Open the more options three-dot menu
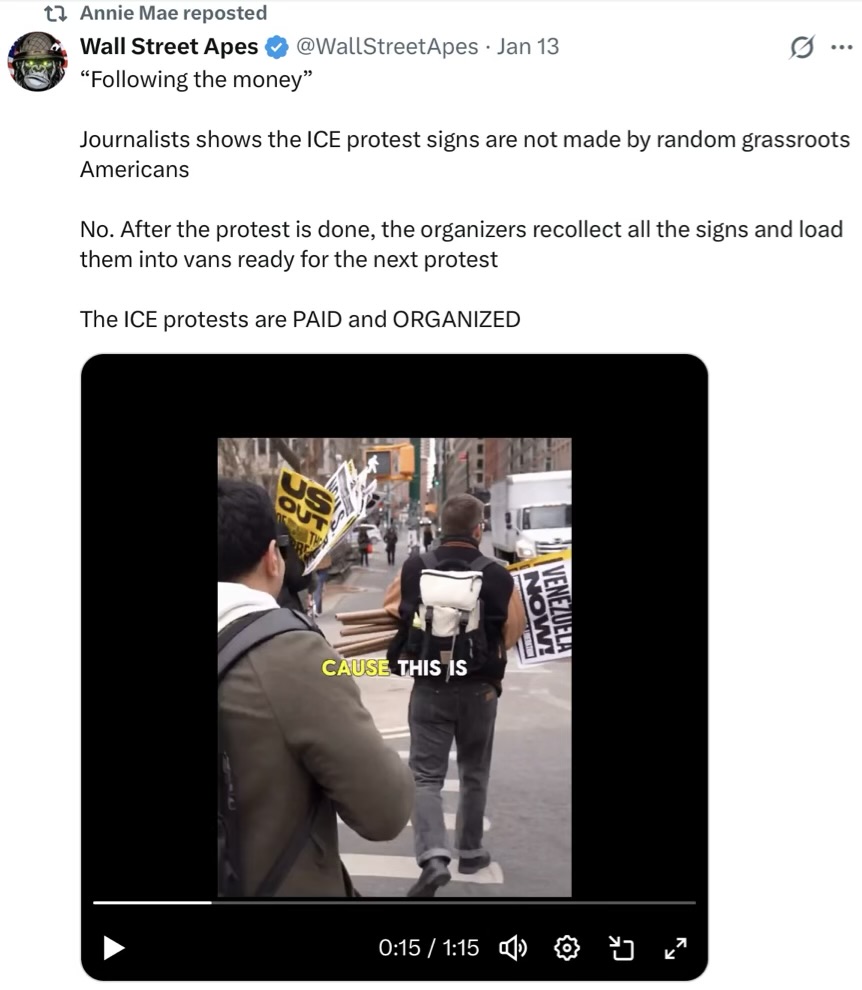This screenshot has width=862, height=990. 842,47
